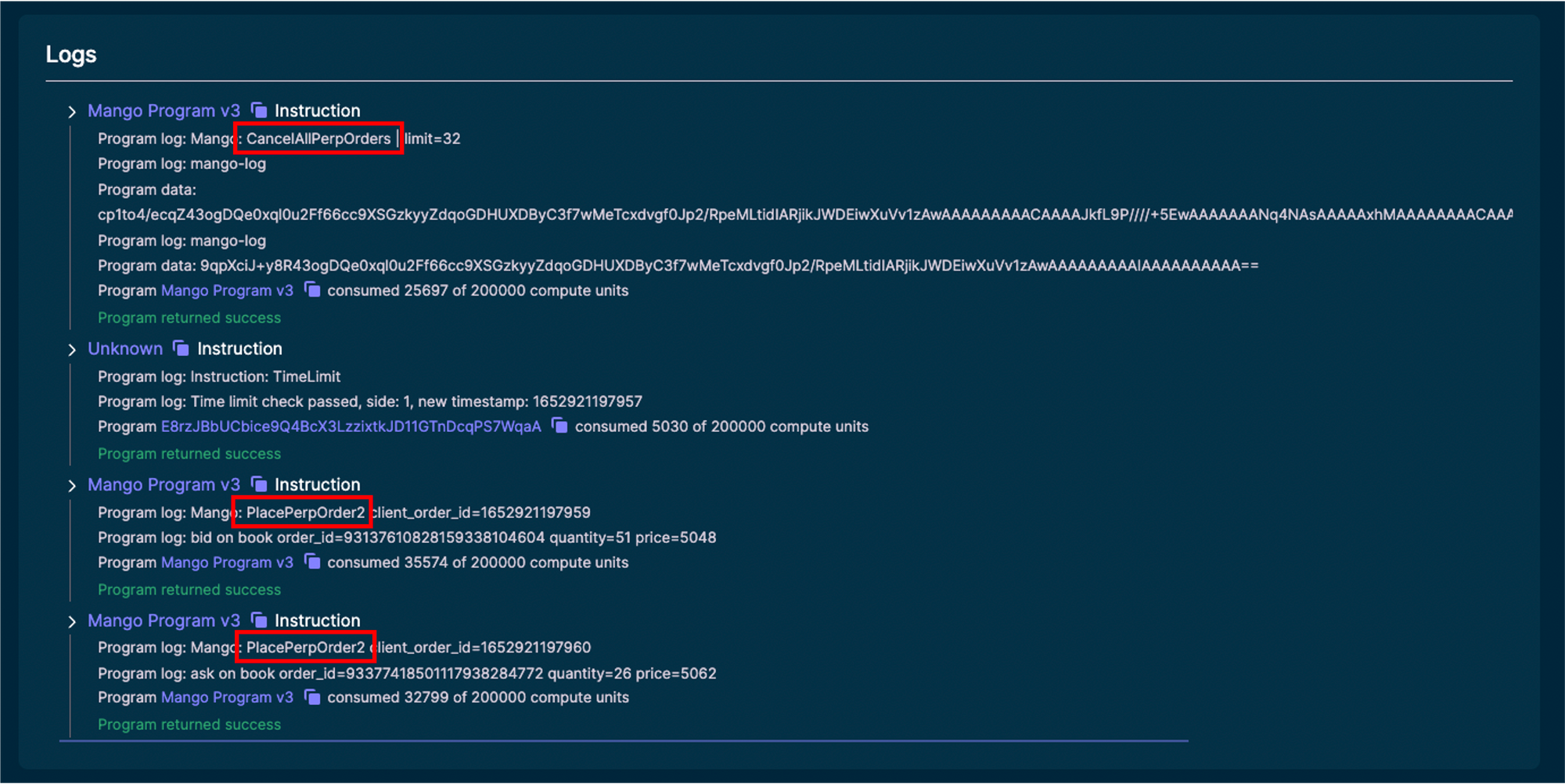Click copy icon next to E8rzJBbUCbice address

coord(559,426)
